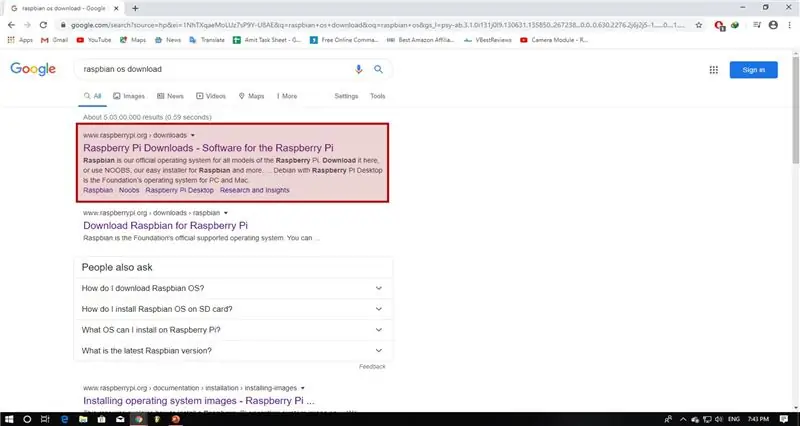Expand What is the latest Raspbian version?

233,351
